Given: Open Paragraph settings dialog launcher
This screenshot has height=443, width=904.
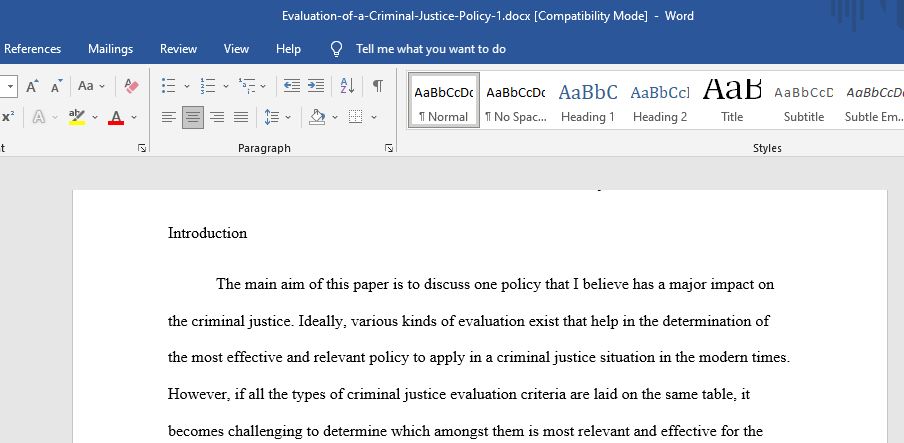Looking at the screenshot, I should tap(389, 148).
